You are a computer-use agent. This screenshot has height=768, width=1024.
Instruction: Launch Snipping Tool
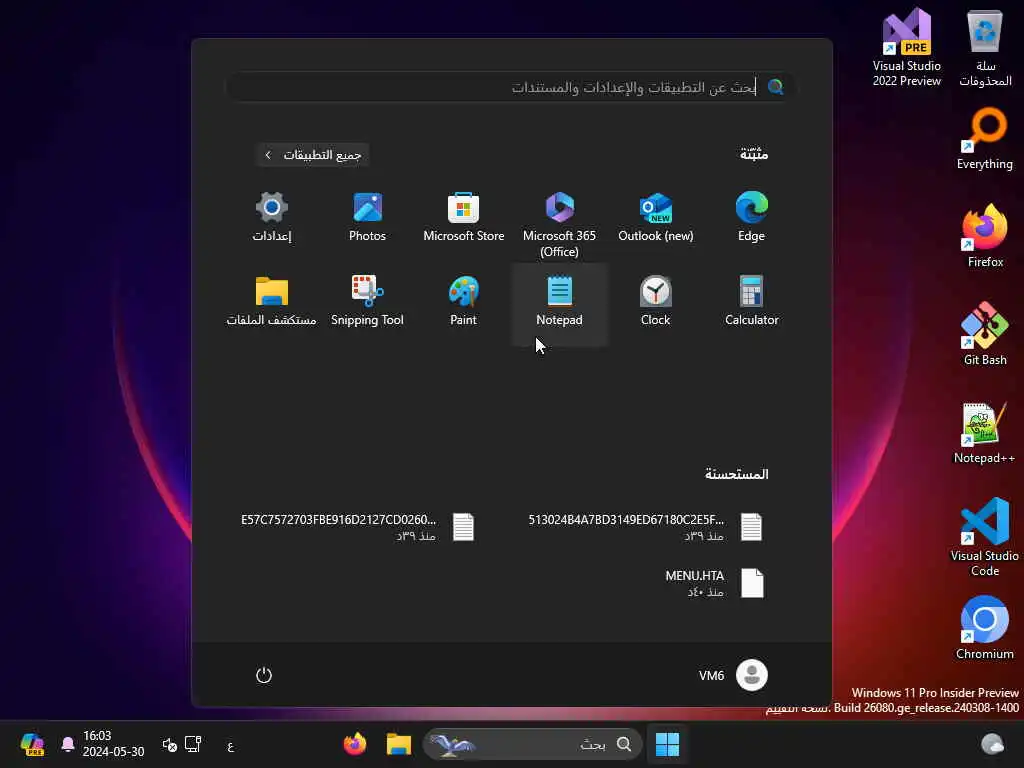coord(368,302)
